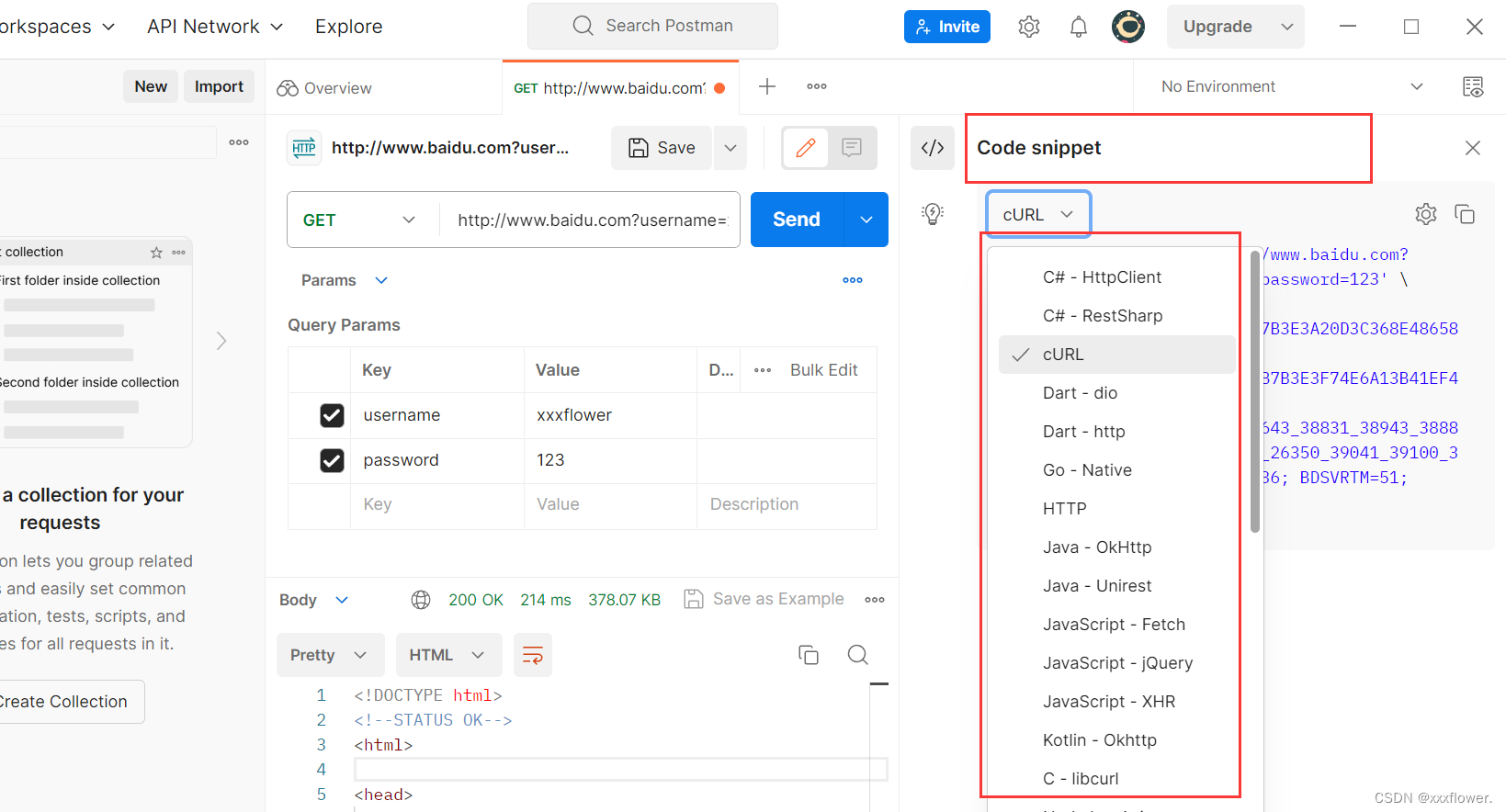
Task: Open the Explore page
Action: (x=348, y=27)
